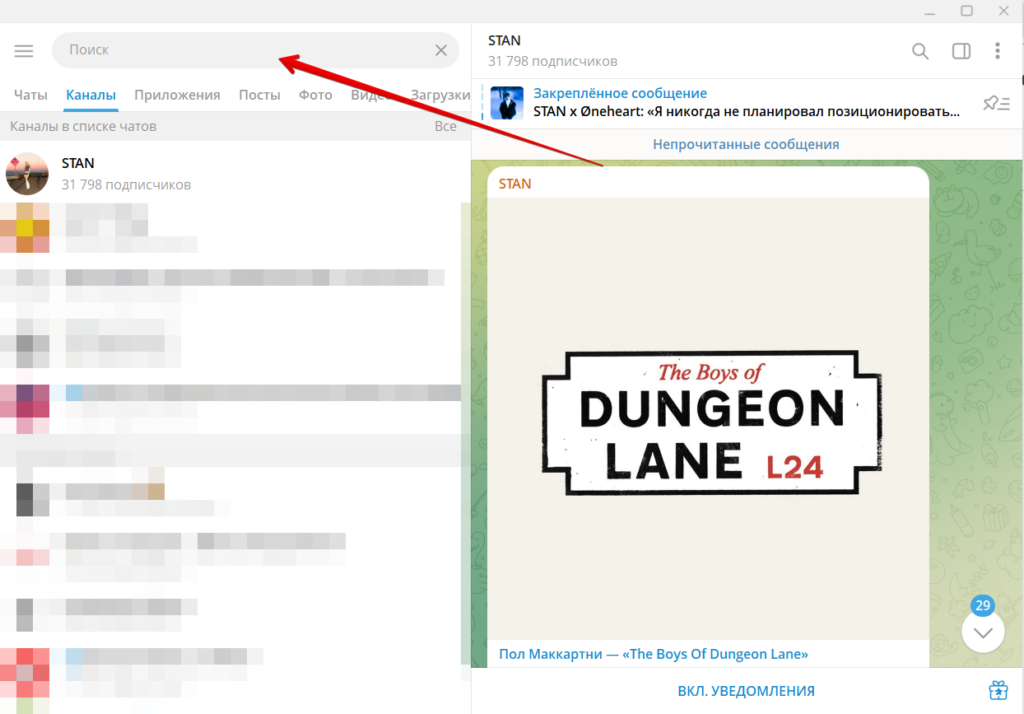Open the Приложения tab

(177, 95)
